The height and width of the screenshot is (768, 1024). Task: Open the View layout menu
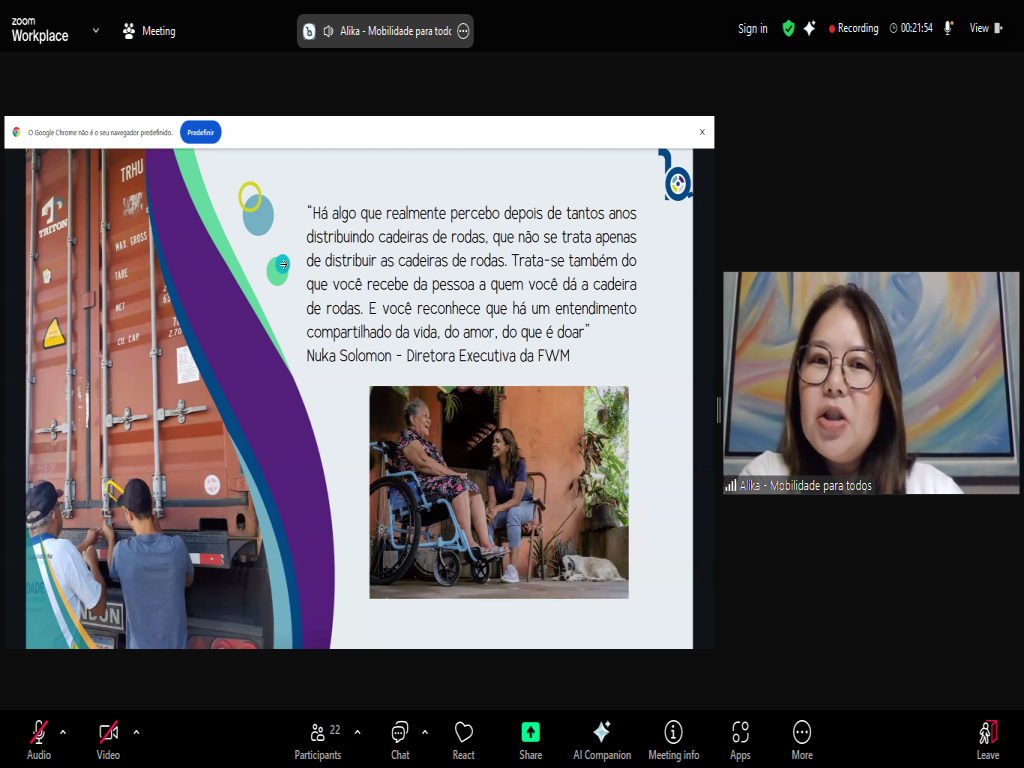985,29
